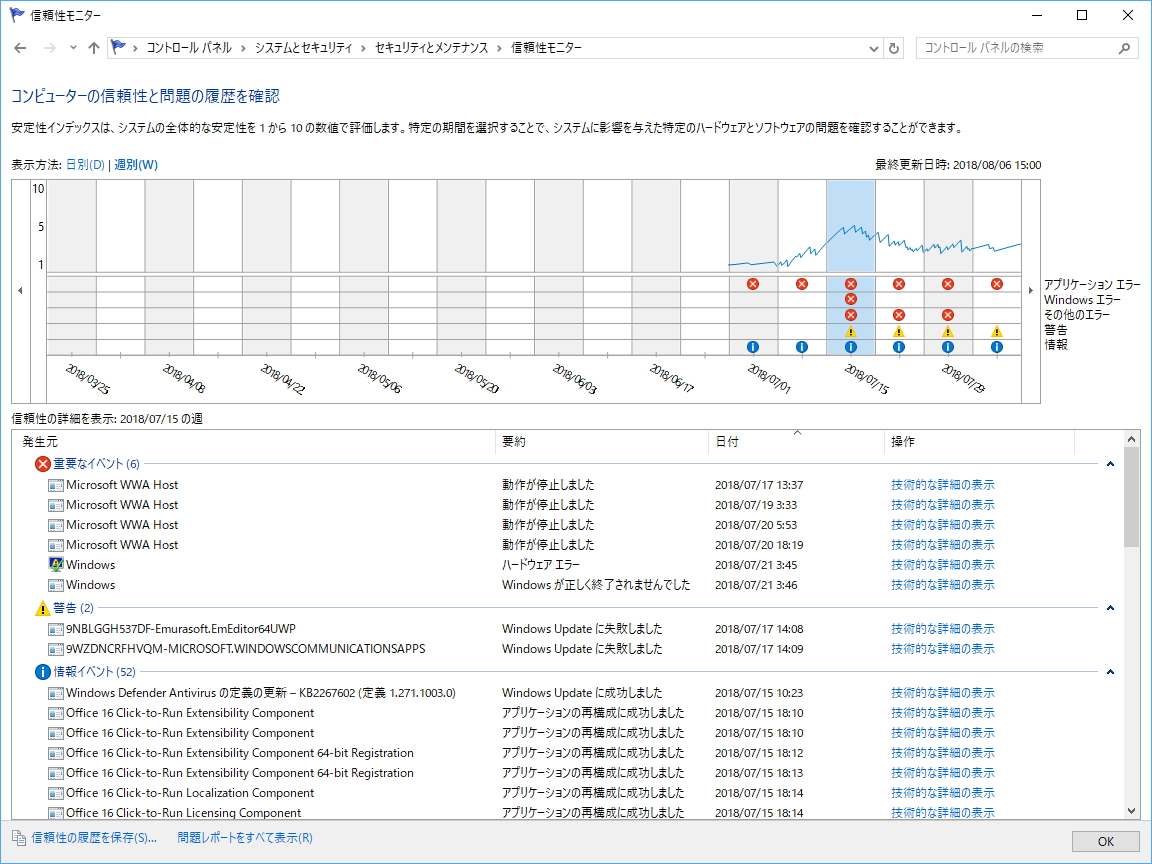Image resolution: width=1152 pixels, height=864 pixels.
Task: Select Windows error icon in highlighted week
Action: point(850,299)
